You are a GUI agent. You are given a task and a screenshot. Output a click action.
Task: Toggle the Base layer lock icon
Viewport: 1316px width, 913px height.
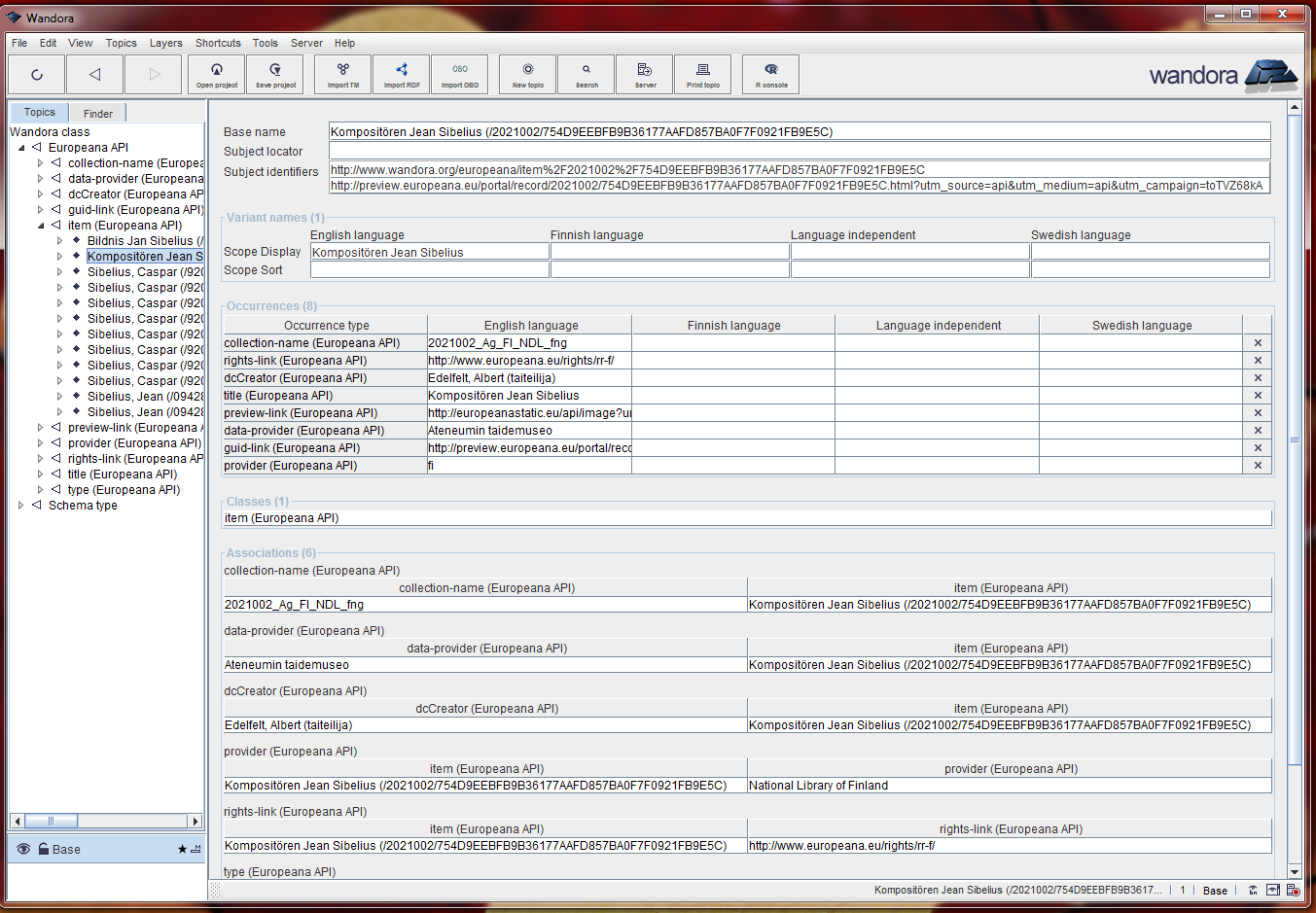(x=44, y=849)
